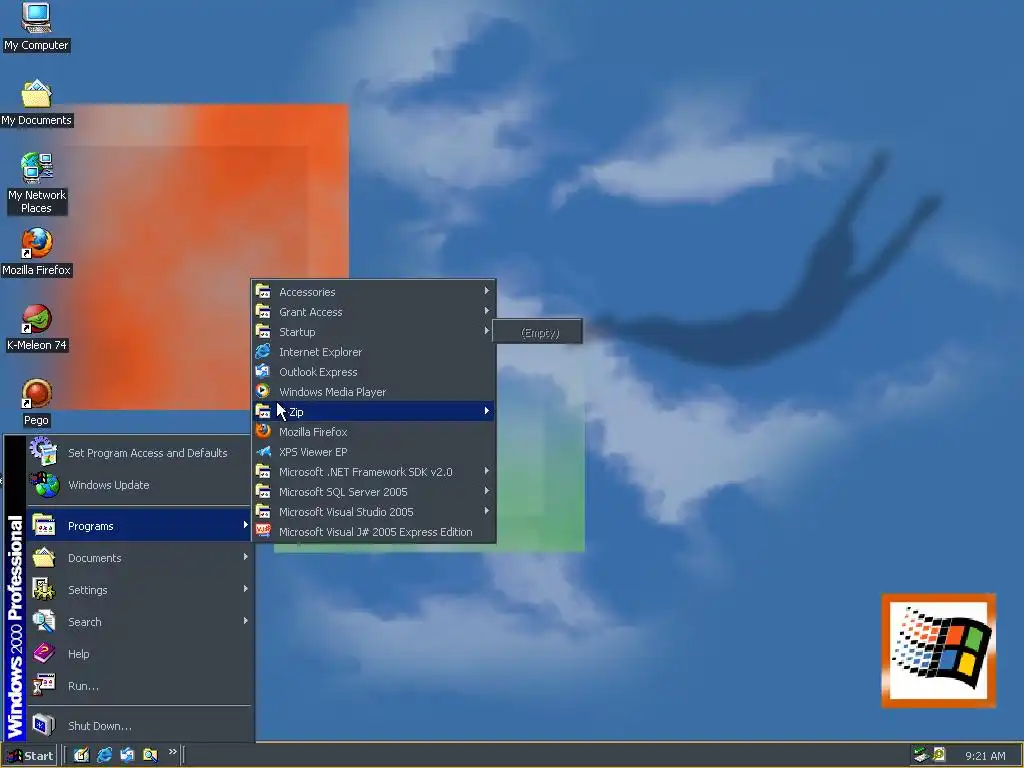The width and height of the screenshot is (1024, 768).
Task: Expand the Startup submenu
Action: click(x=374, y=332)
